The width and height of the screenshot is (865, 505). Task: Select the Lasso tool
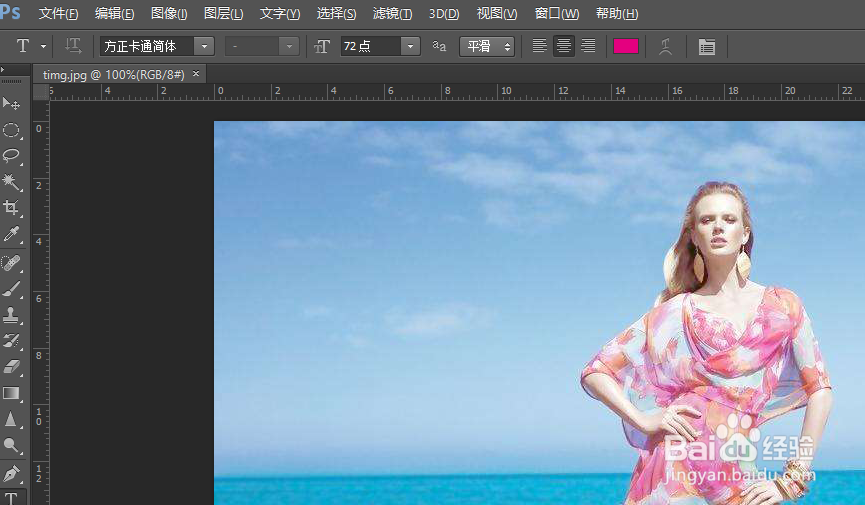coord(11,156)
